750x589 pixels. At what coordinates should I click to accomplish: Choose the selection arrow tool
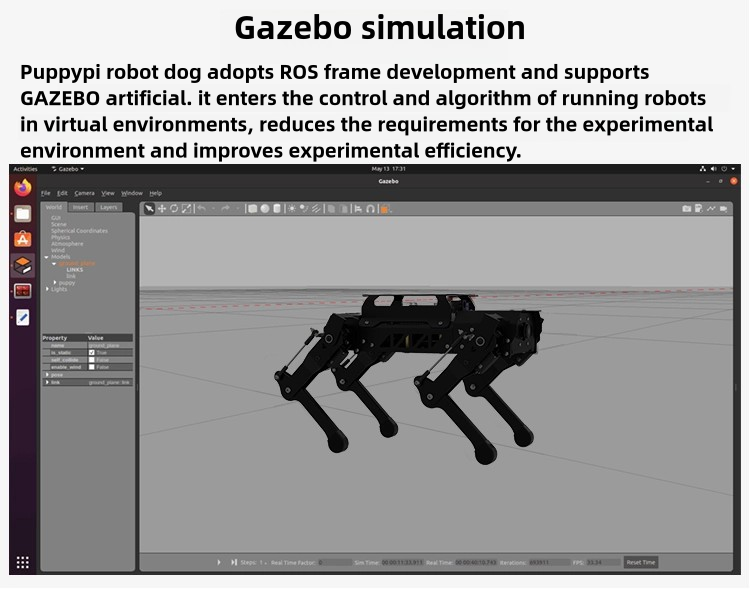(149, 209)
